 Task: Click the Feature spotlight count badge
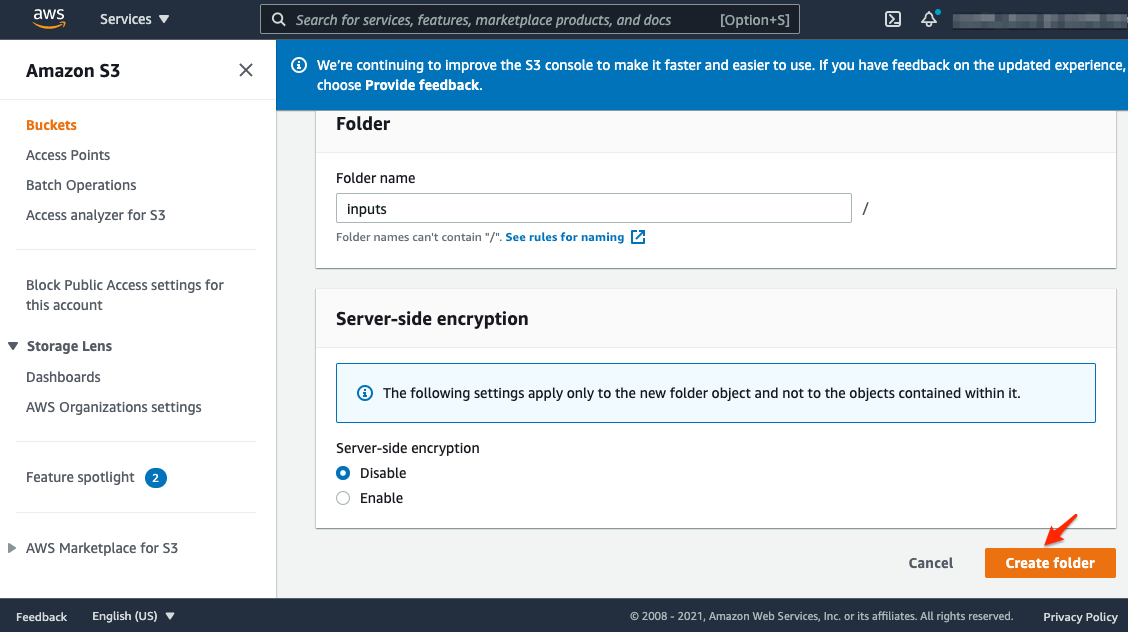click(155, 477)
